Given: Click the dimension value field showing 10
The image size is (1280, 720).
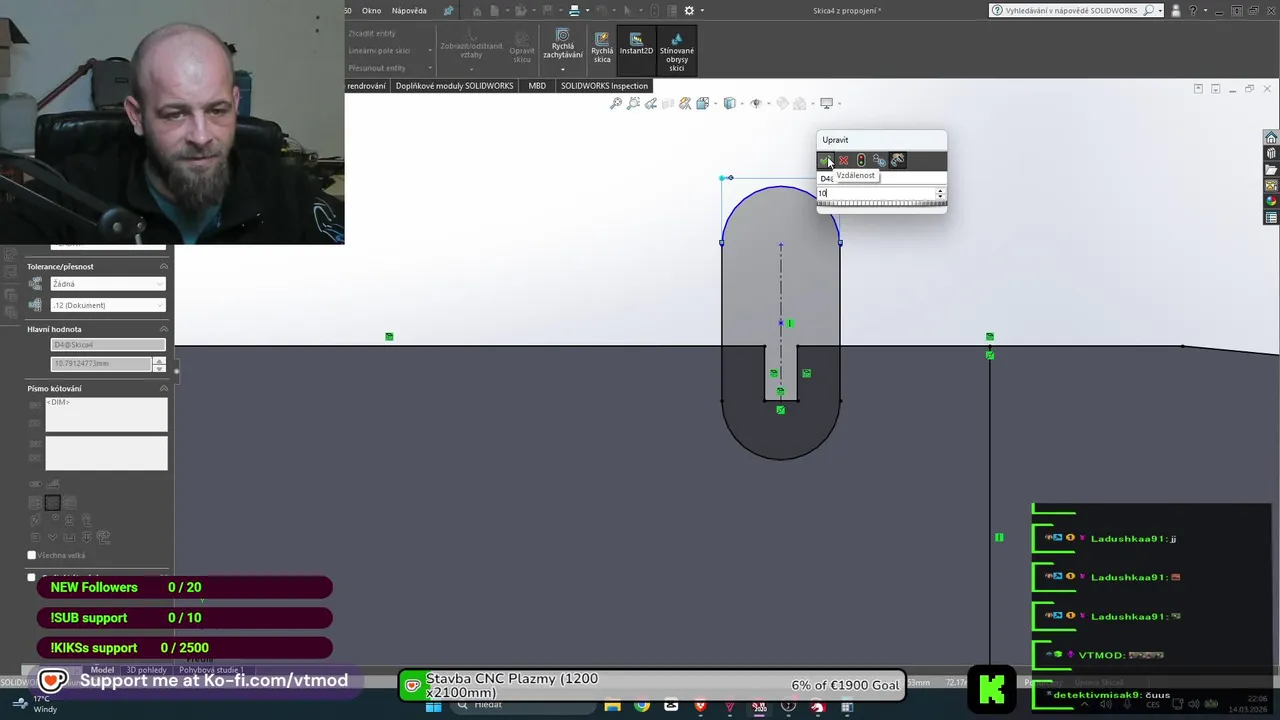Looking at the screenshot, I should [875, 193].
